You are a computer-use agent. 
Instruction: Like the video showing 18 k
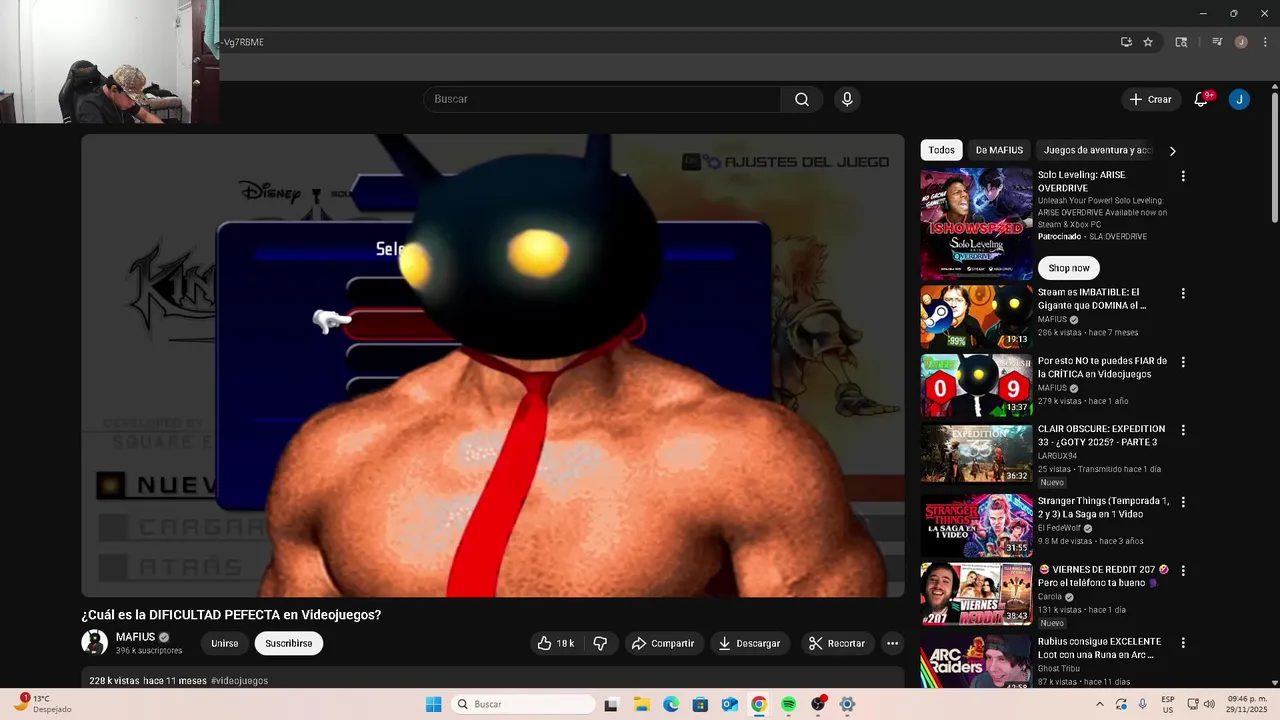[556, 643]
